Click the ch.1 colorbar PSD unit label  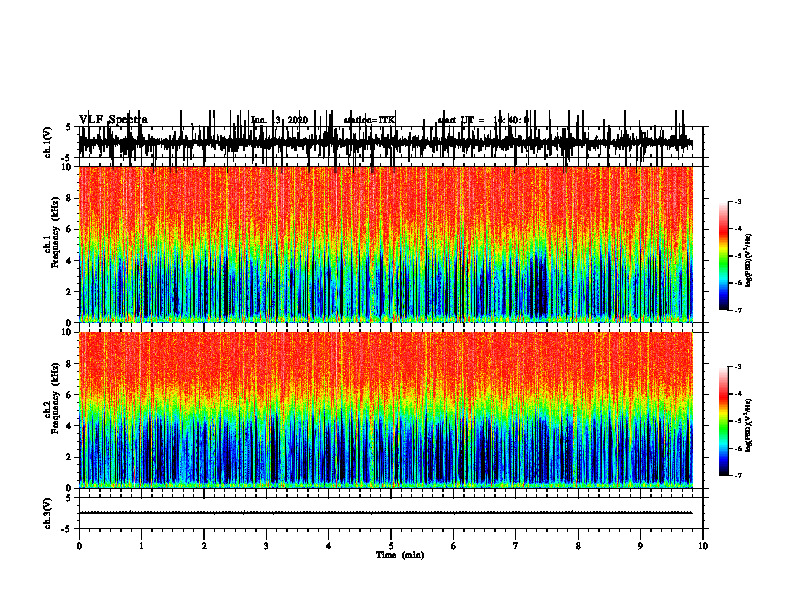(748, 261)
